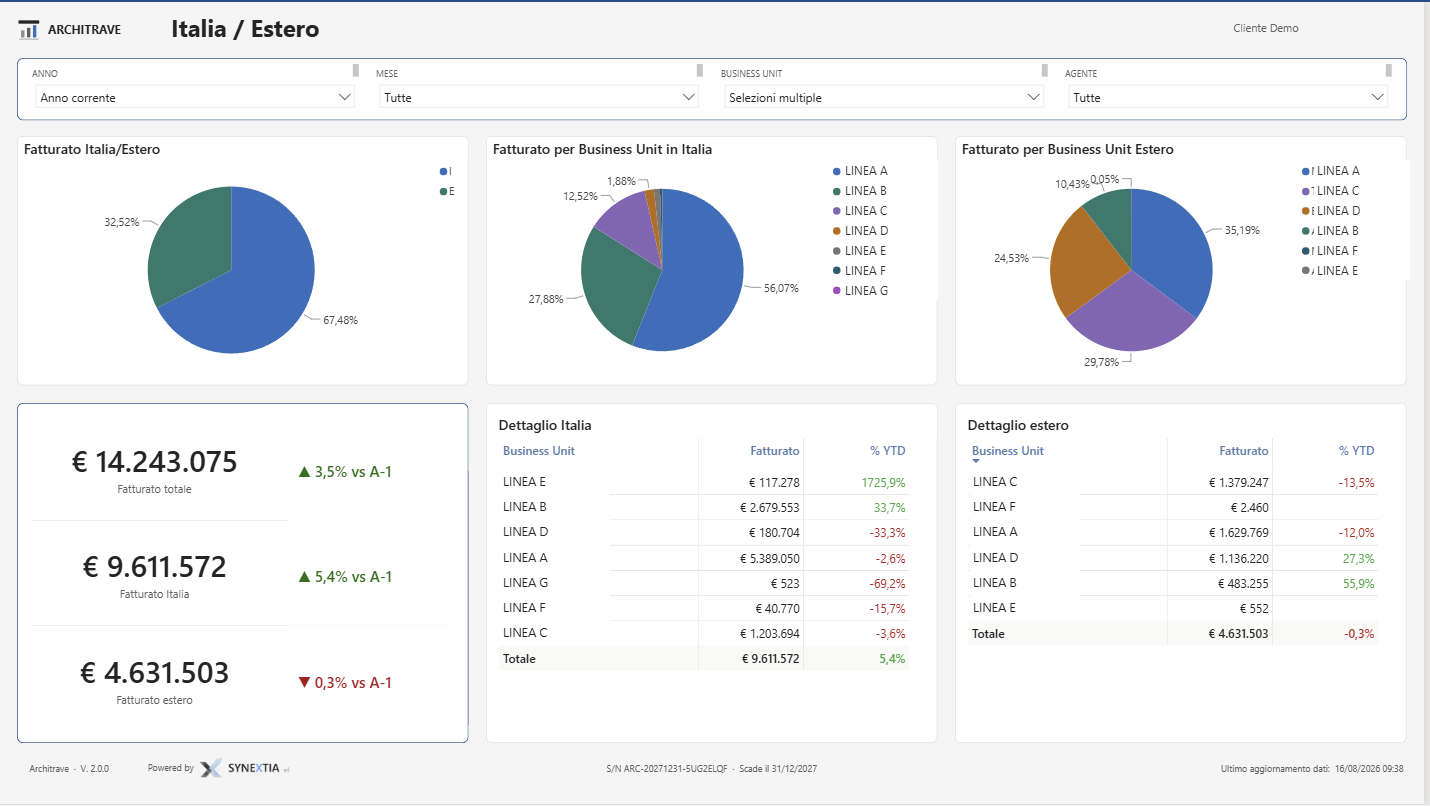Click the 55,9% value in Dettaglio estero
The image size is (1430, 806).
pyautogui.click(x=1358, y=583)
